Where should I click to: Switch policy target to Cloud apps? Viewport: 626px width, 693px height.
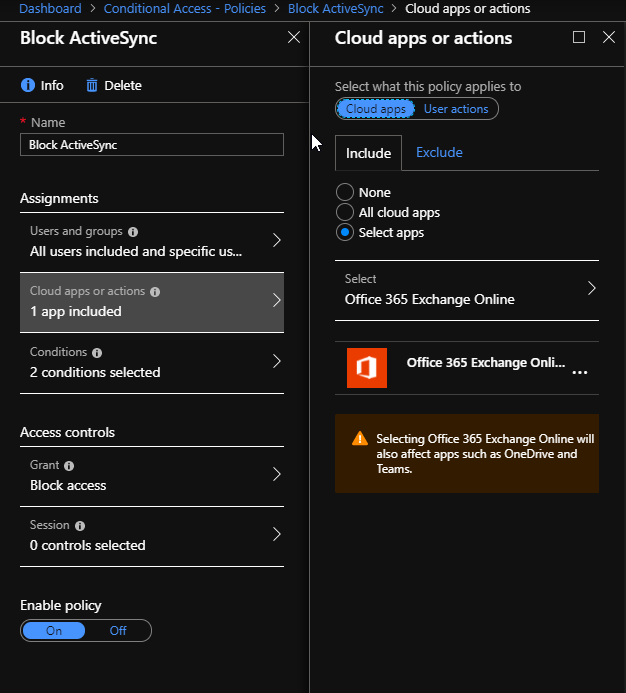[375, 109]
